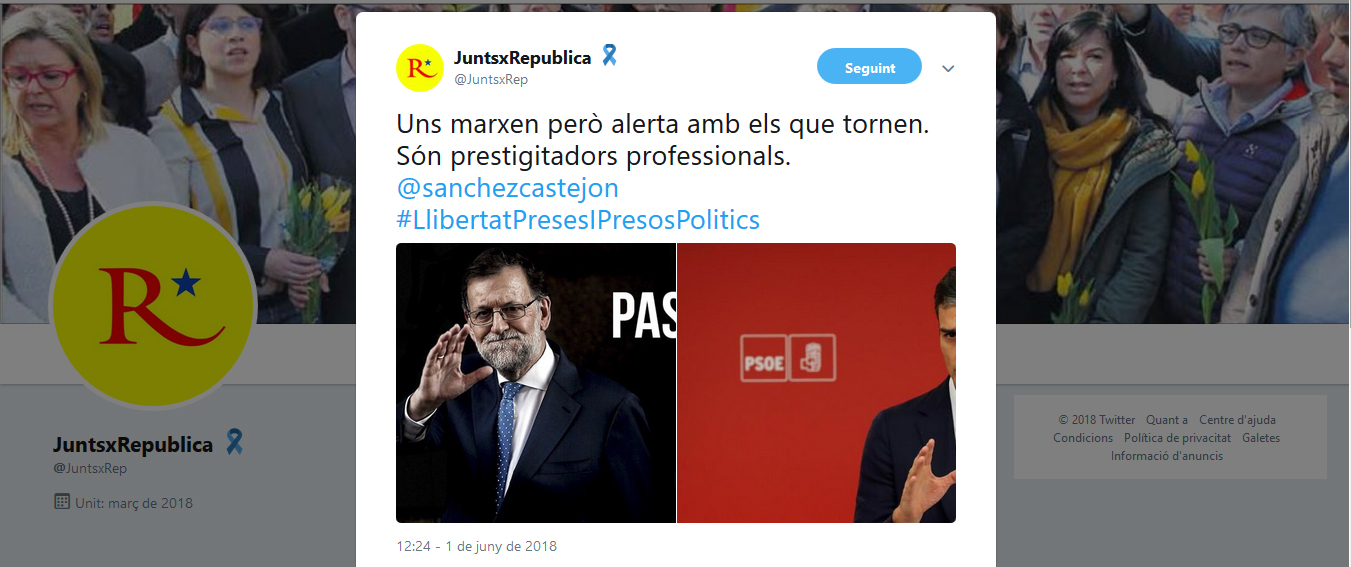Click the calendar icon beside joined date

[x=61, y=502]
